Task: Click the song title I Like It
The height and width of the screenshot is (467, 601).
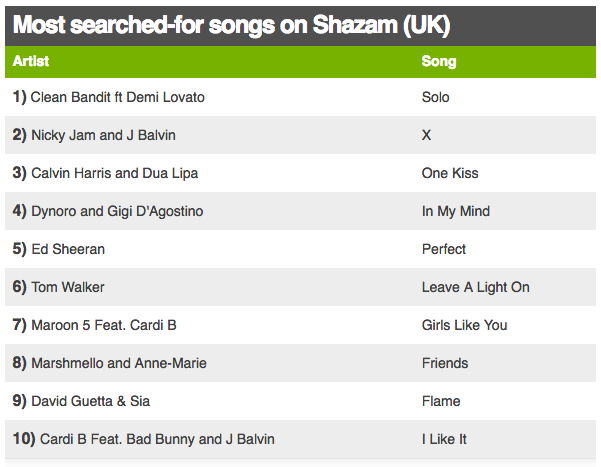Action: (444, 439)
